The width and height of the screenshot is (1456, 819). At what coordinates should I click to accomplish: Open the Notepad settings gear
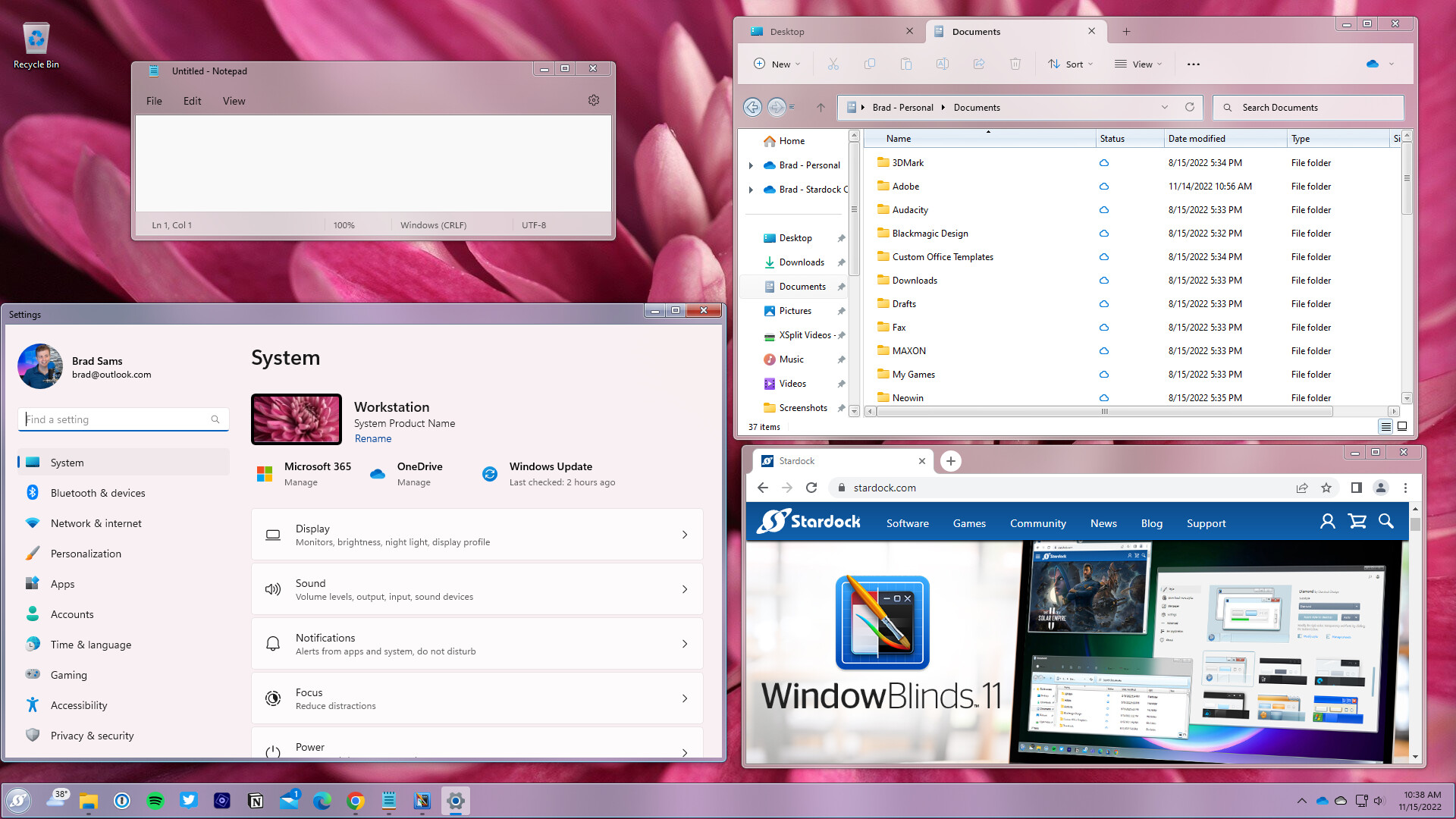pos(594,99)
